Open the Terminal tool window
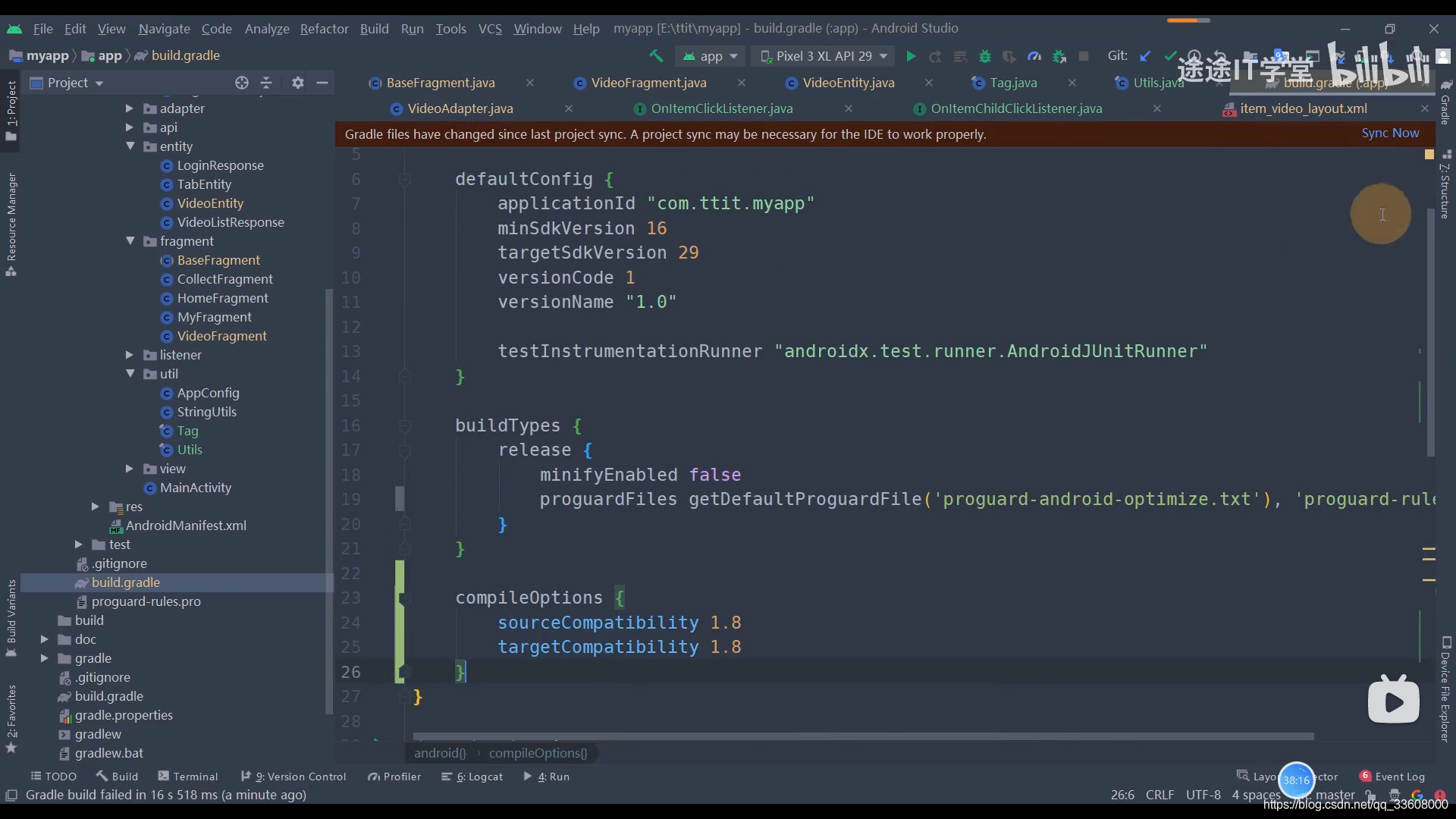Viewport: 1456px width, 819px height. tap(188, 777)
